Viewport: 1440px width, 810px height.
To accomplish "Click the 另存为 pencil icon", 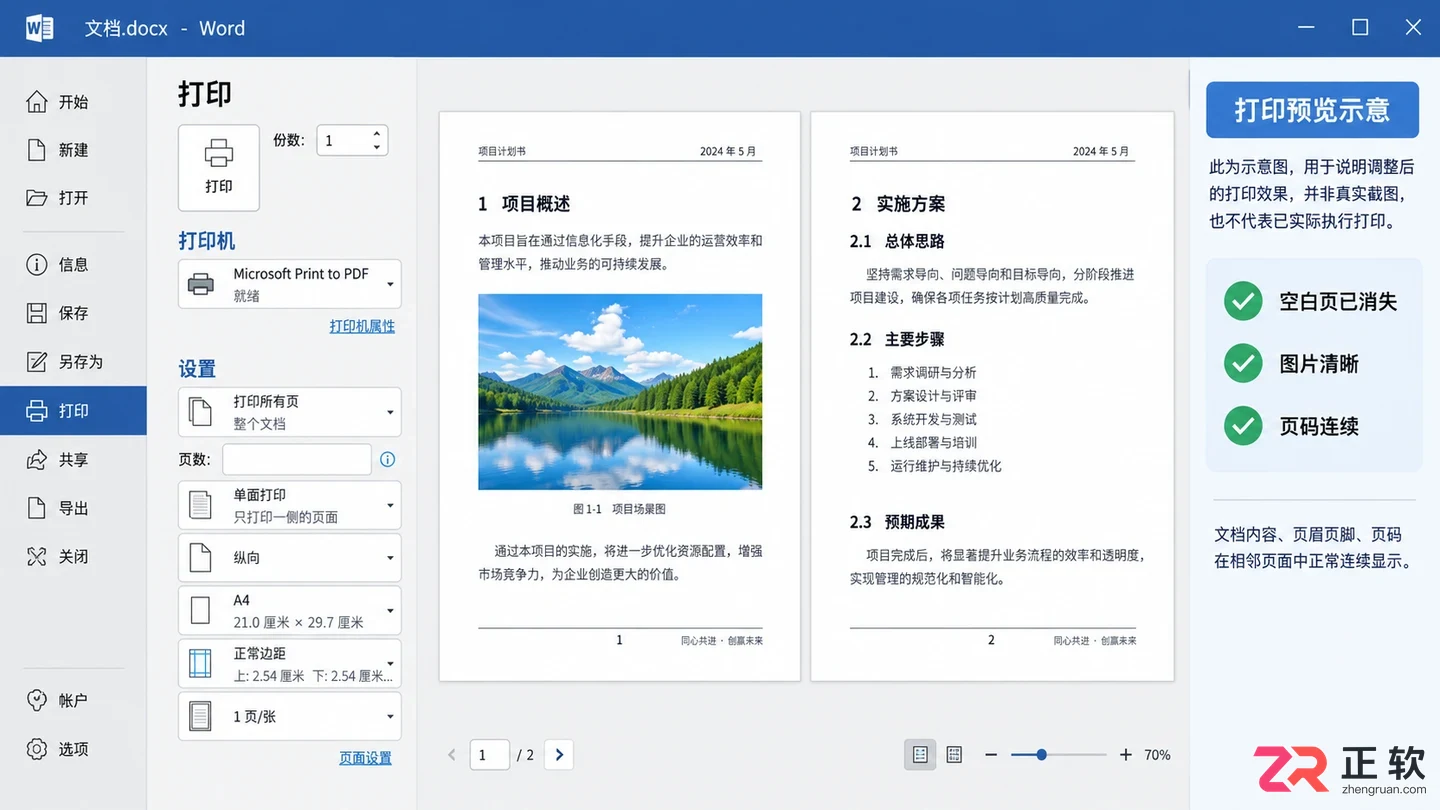I will pyautogui.click(x=37, y=362).
